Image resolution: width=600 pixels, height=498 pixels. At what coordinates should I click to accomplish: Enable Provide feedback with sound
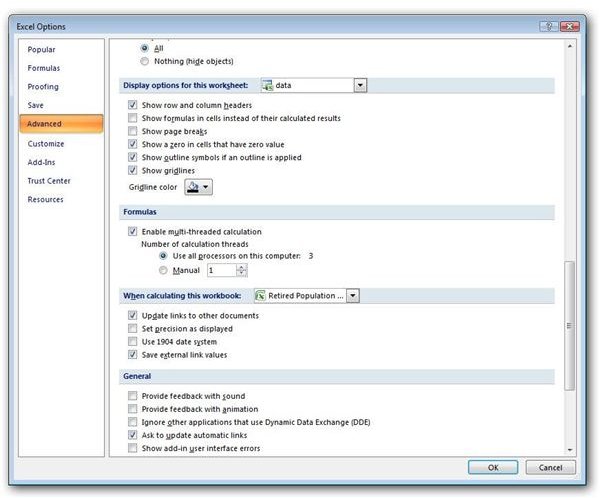[132, 396]
